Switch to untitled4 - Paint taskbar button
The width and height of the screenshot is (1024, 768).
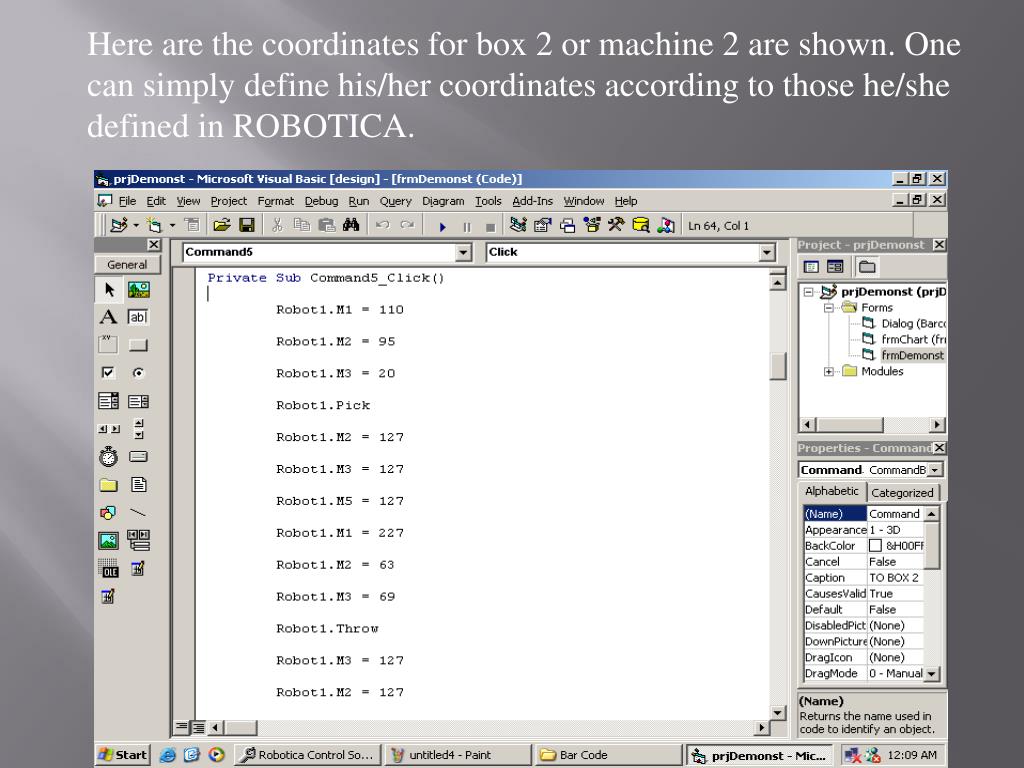(x=458, y=755)
